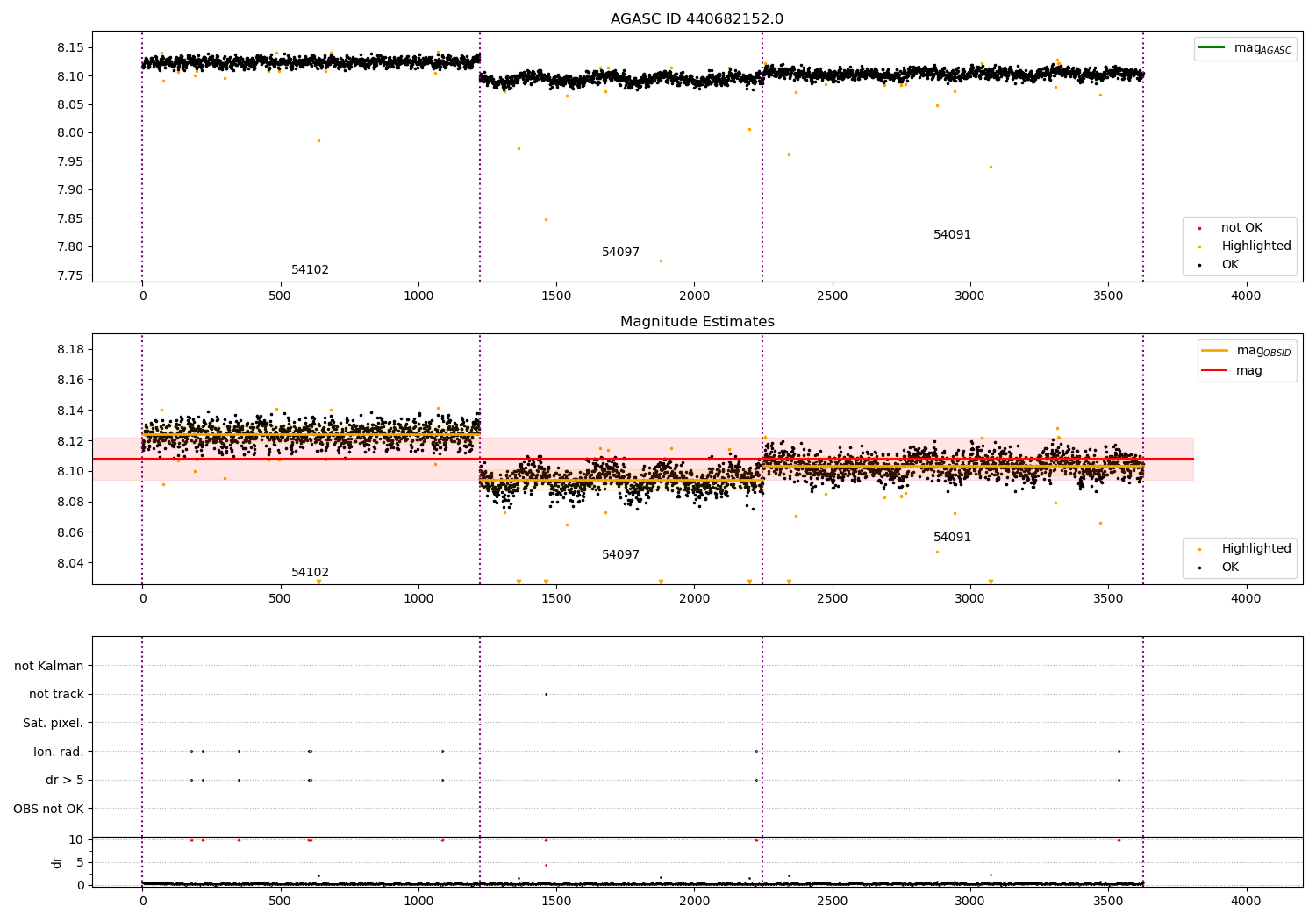Click the 8.06 y-tick in middle panel

point(70,532)
